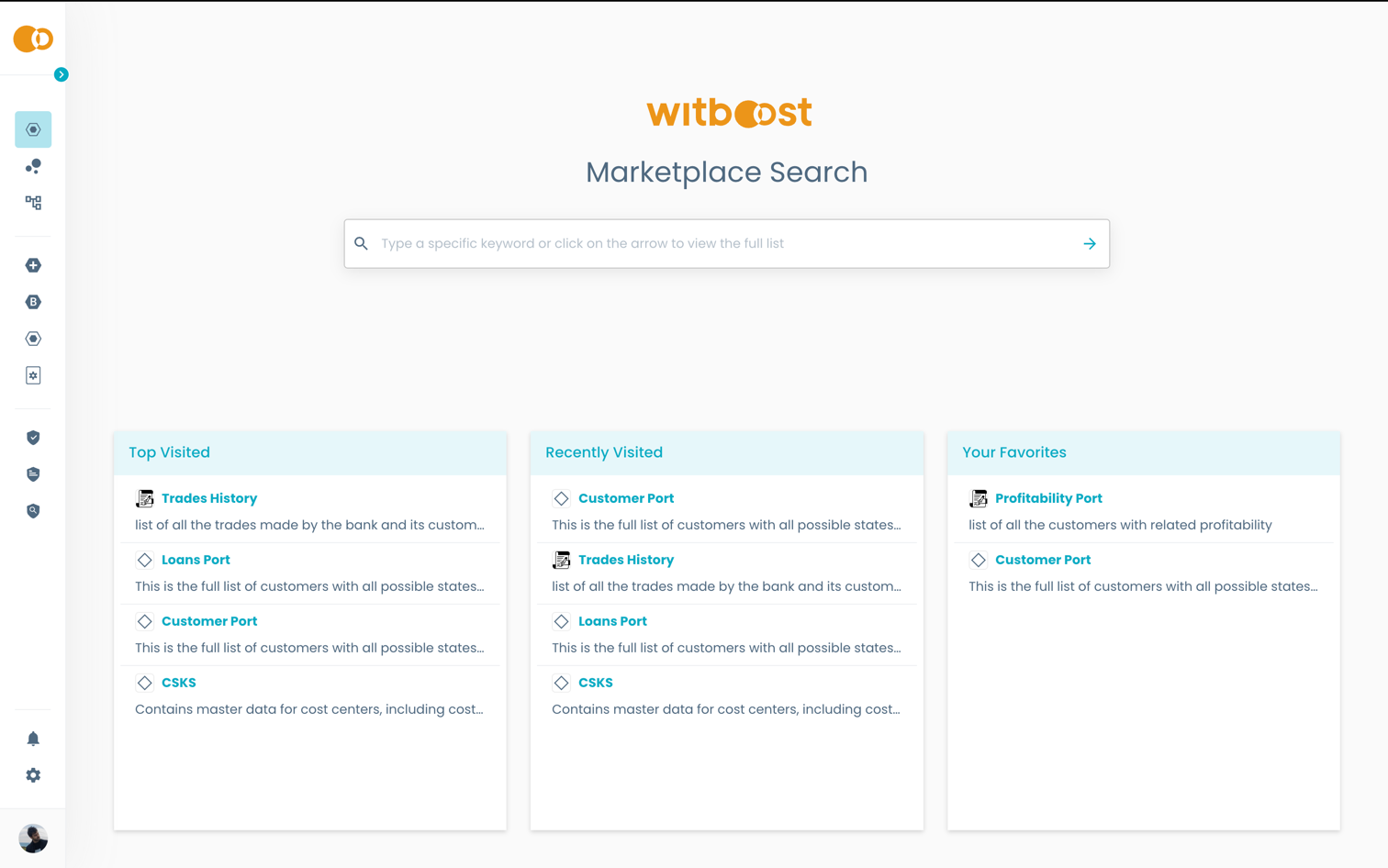Viewport: 1388px width, 868px height.
Task: Expand the sidebar with the chevron button
Action: point(62,74)
